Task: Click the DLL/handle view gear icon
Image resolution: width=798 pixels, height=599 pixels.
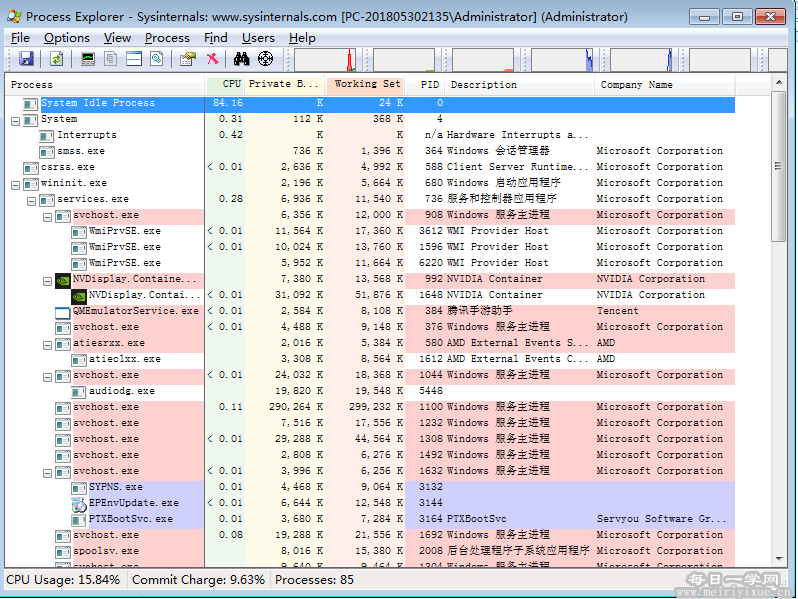Action: (x=157, y=59)
